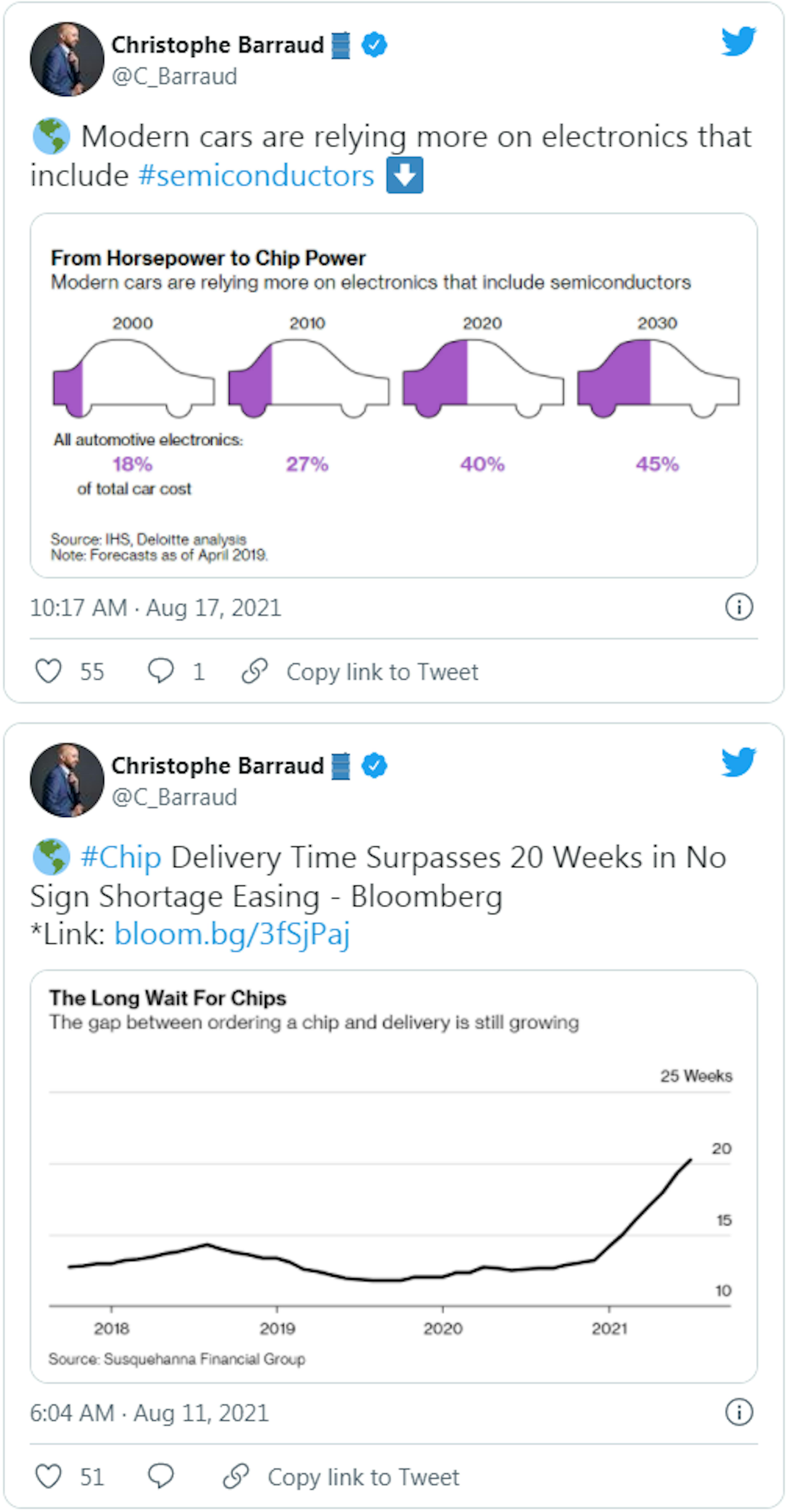Like the chip delivery tweet with 51 likes
This screenshot has width=791, height=1512.
tap(49, 1476)
